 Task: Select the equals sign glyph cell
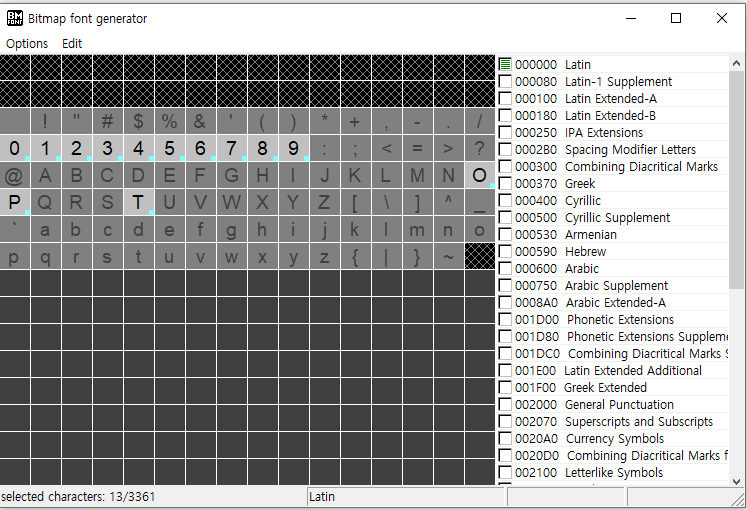point(417,148)
